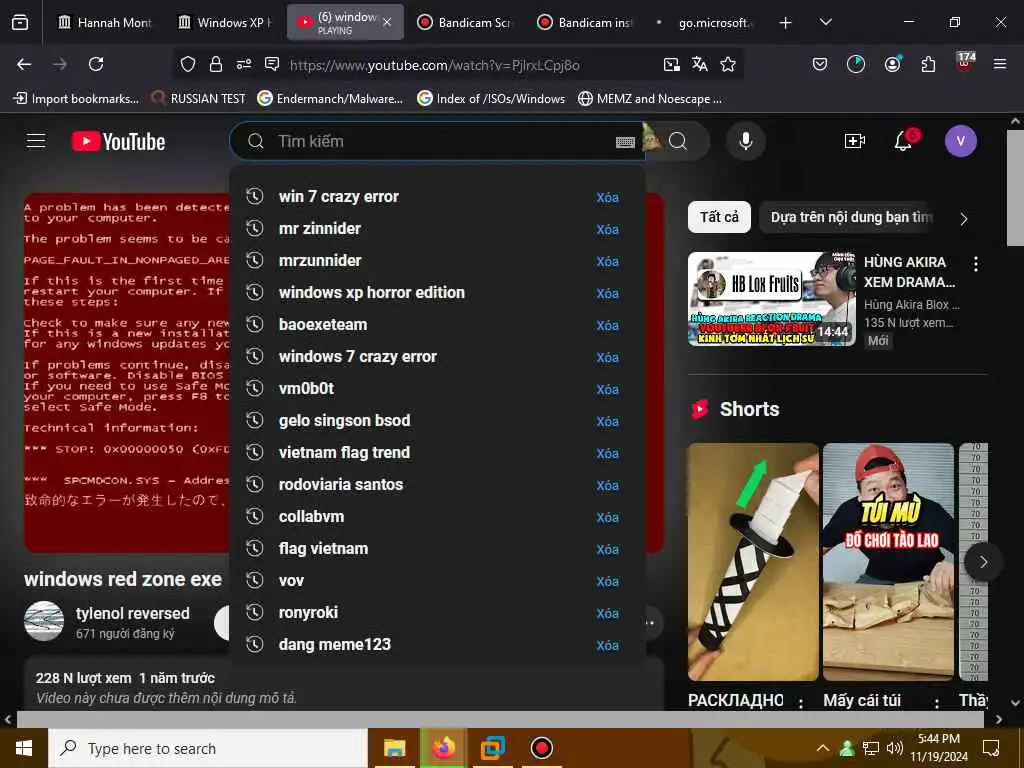Image resolution: width=1024 pixels, height=768 pixels.
Task: Bookmark this page with star icon
Action: pos(728,64)
